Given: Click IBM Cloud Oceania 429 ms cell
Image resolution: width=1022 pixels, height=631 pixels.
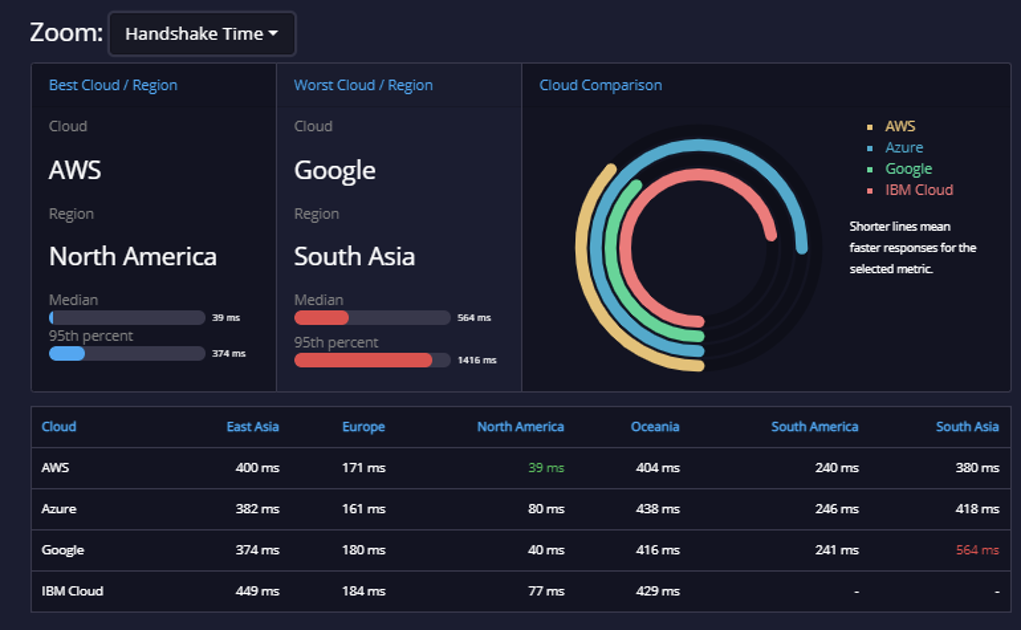Looking at the screenshot, I should [658, 591].
